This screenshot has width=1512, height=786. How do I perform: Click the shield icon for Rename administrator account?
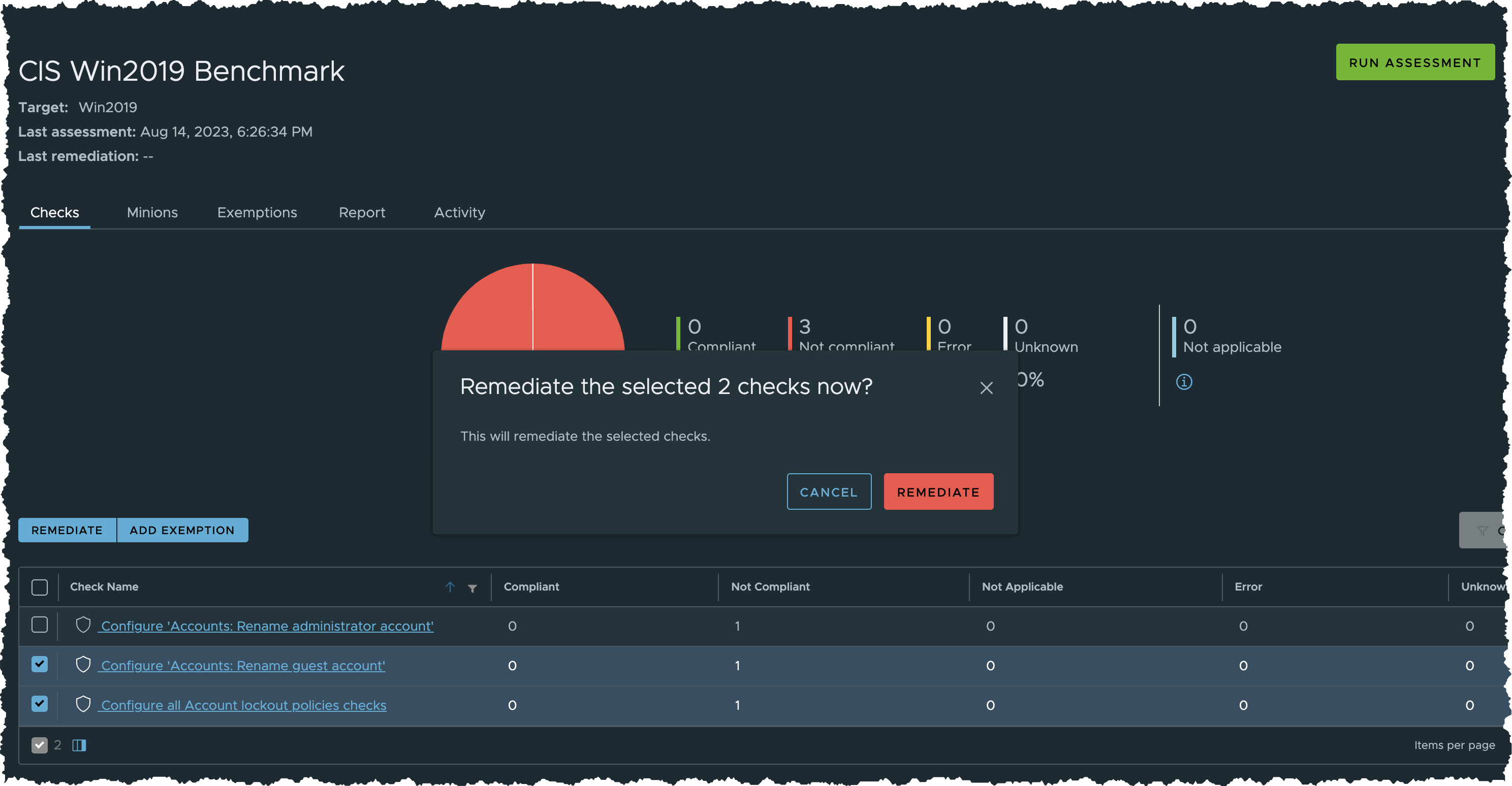tap(83, 625)
